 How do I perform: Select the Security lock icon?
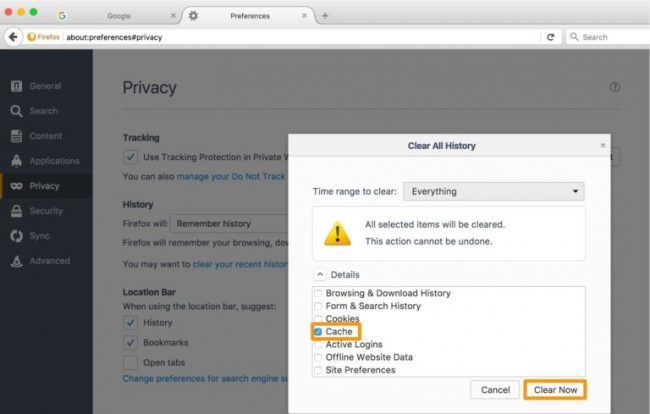tap(16, 211)
